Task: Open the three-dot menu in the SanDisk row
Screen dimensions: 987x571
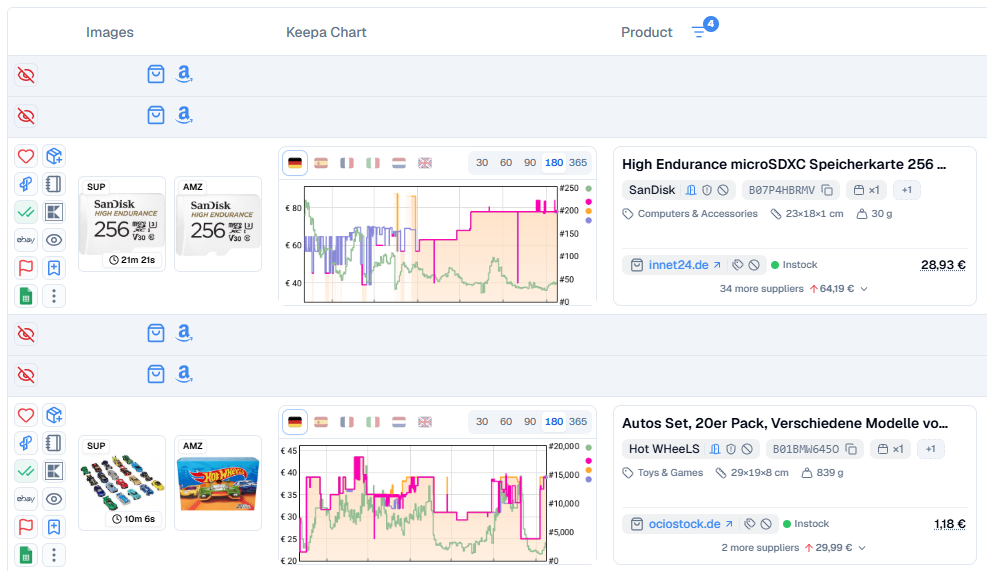Action: pos(54,296)
